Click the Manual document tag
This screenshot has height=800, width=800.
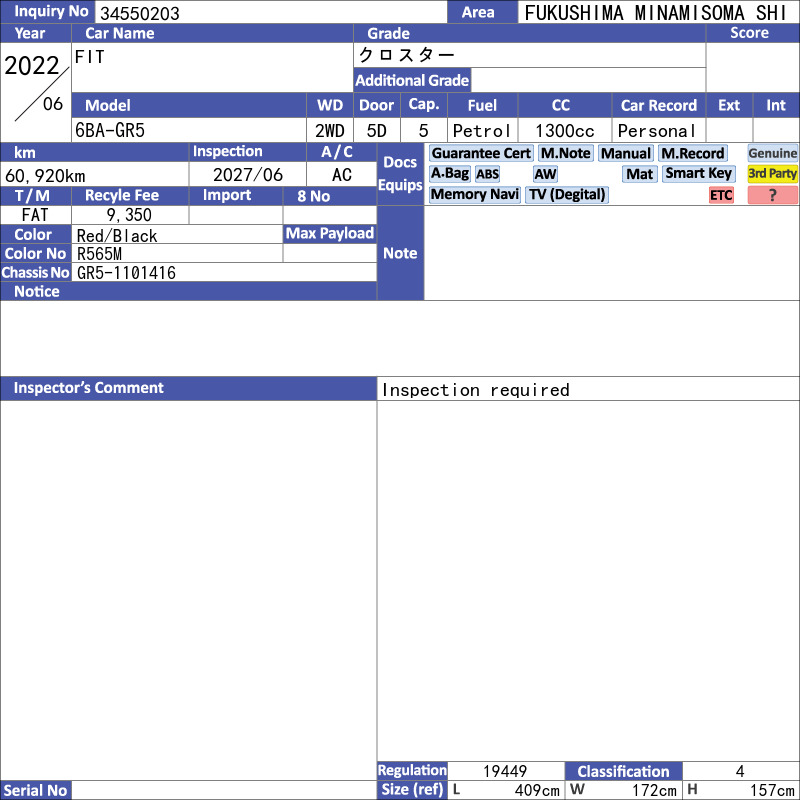pyautogui.click(x=626, y=153)
